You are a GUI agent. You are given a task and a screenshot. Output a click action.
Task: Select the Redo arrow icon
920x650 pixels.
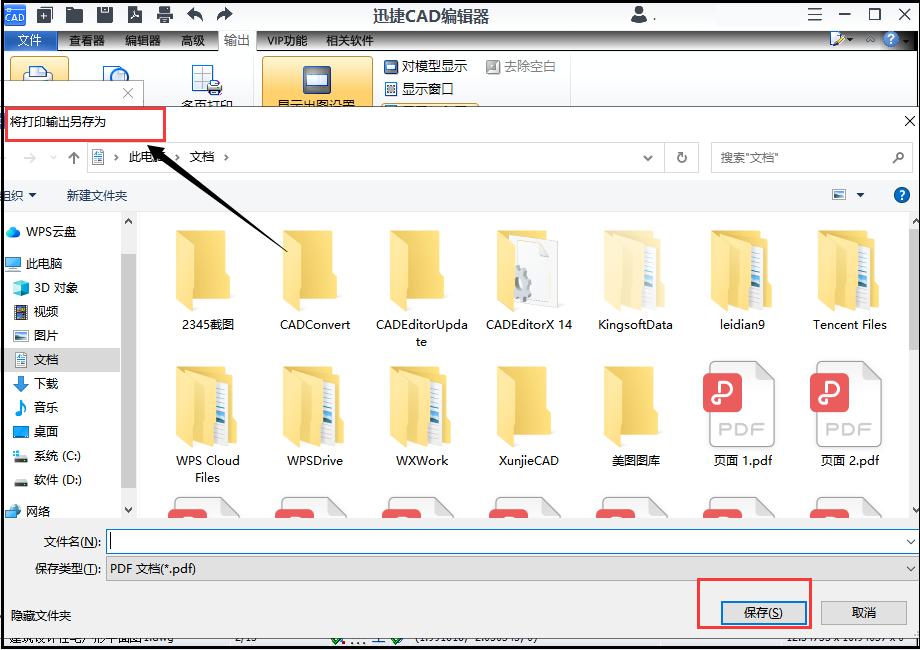pos(223,16)
